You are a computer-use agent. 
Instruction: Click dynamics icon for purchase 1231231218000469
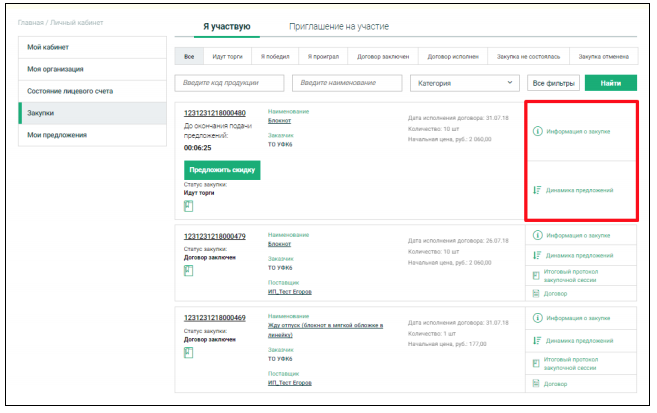pyautogui.click(x=537, y=339)
